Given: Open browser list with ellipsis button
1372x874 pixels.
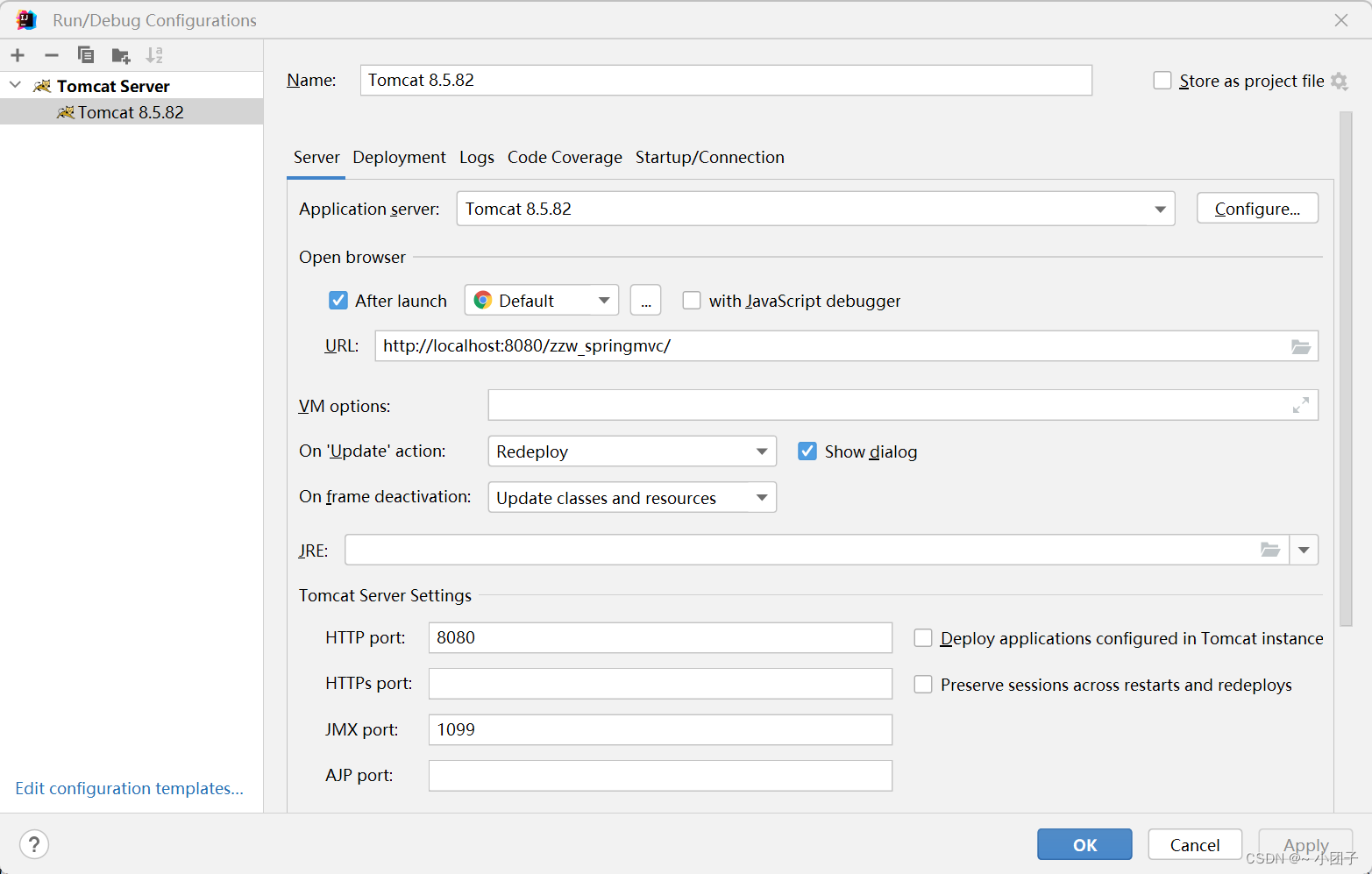Looking at the screenshot, I should click(646, 301).
